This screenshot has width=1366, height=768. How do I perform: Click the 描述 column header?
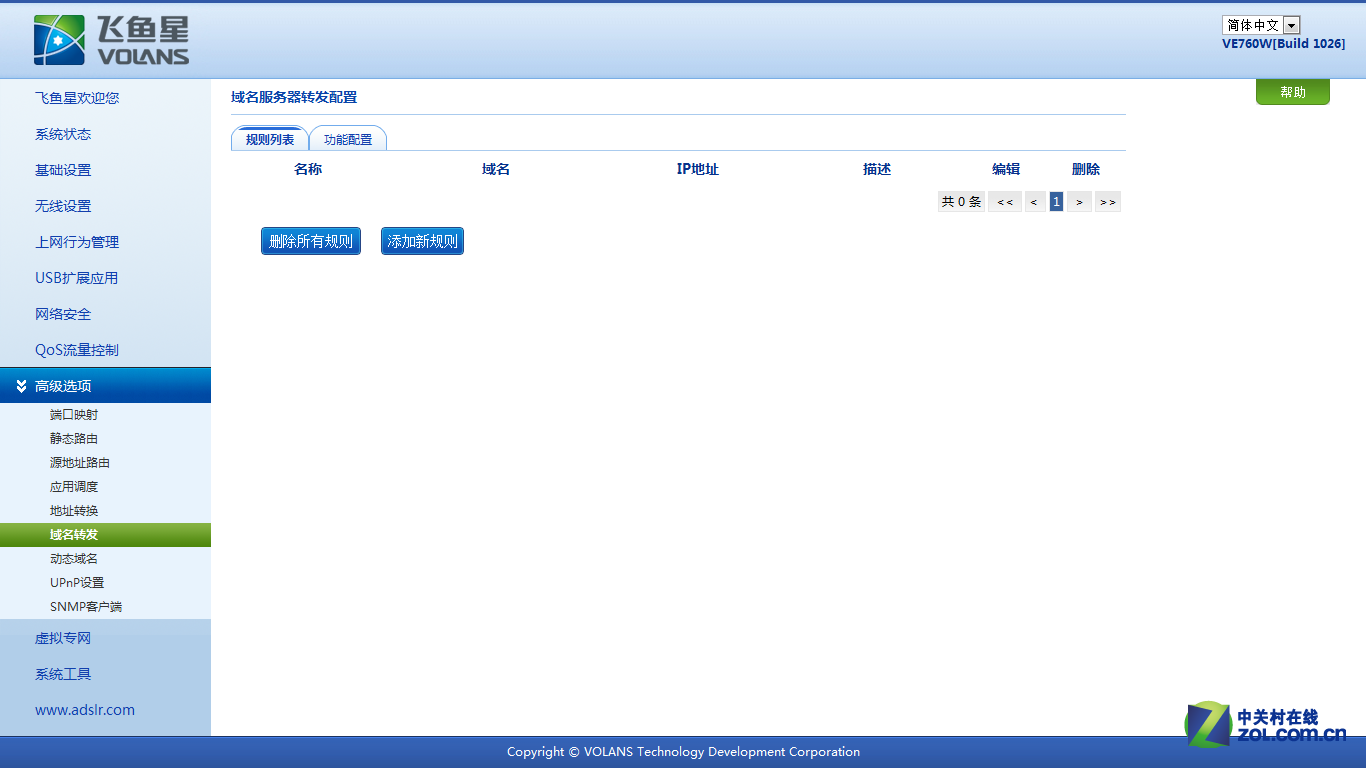(877, 169)
